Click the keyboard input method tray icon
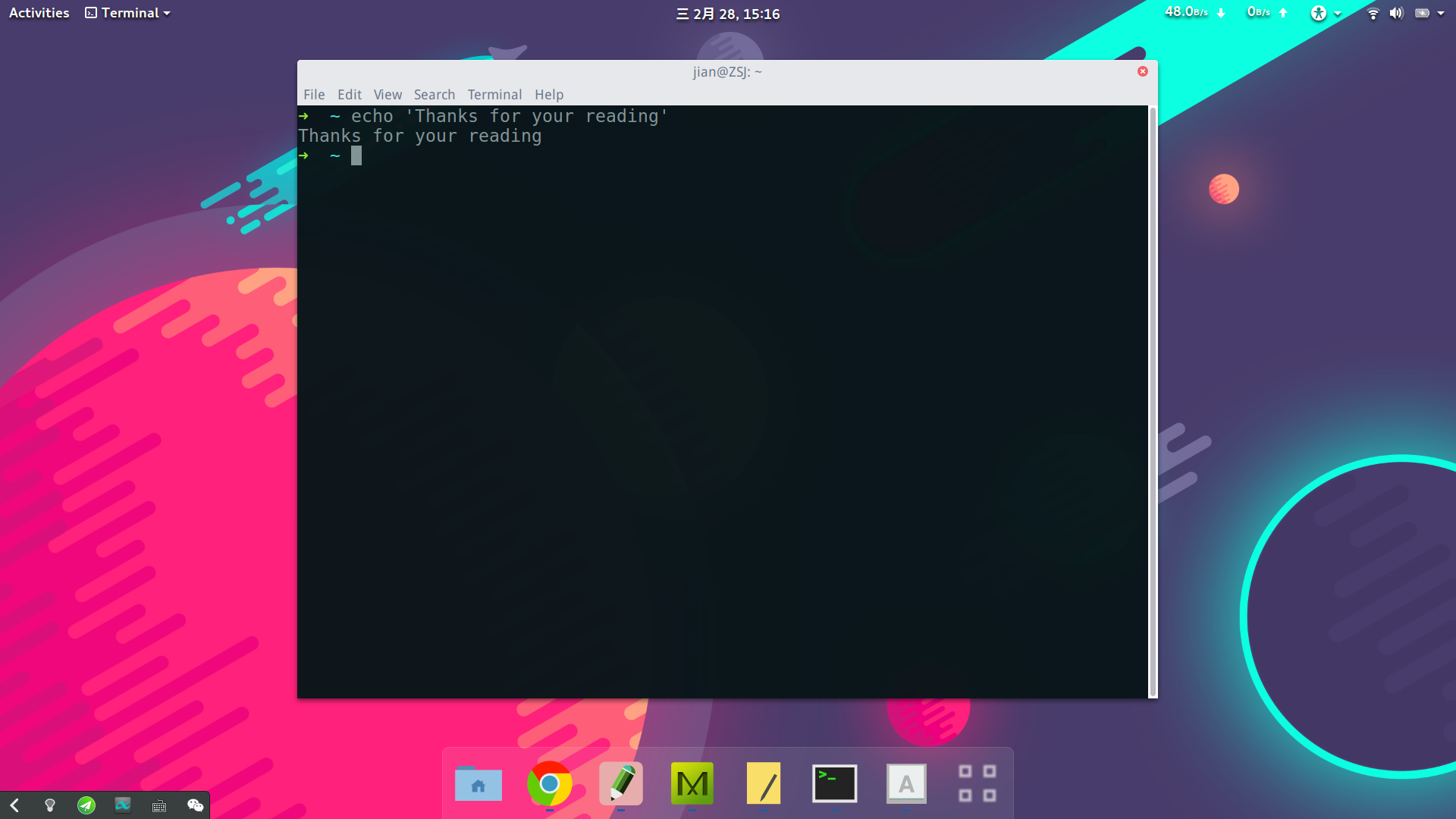Viewport: 1456px width, 819px height. pyautogui.click(x=159, y=806)
